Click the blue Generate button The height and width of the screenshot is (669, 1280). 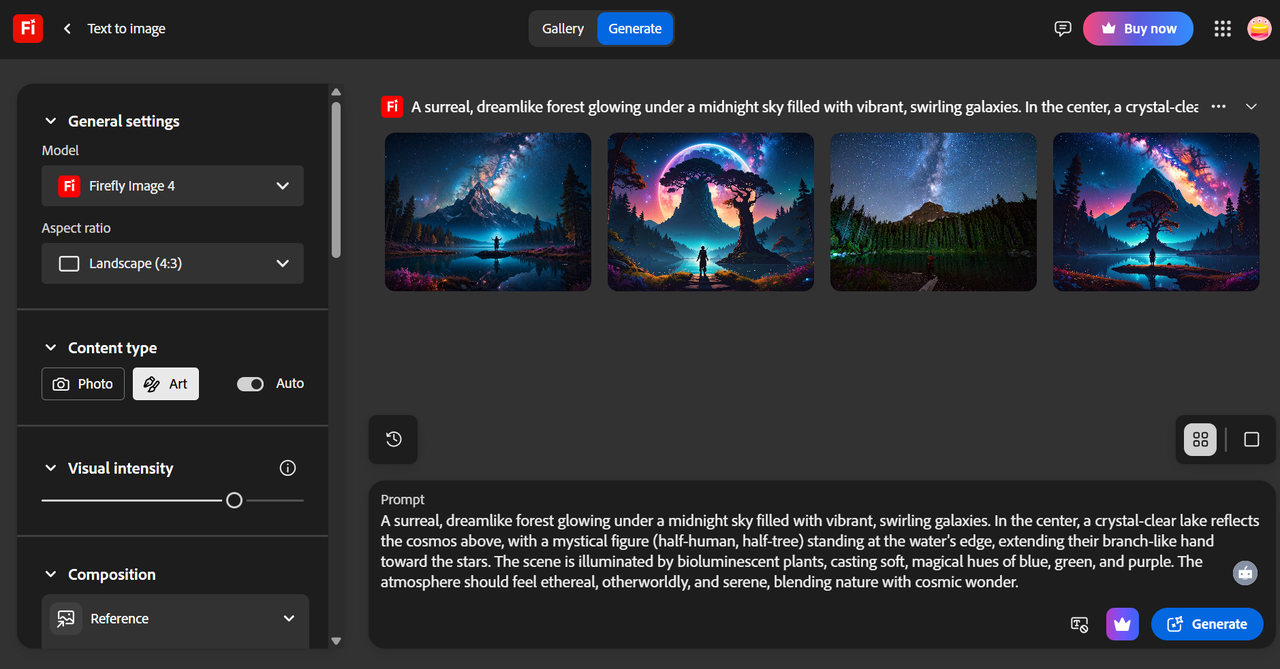(x=1207, y=624)
